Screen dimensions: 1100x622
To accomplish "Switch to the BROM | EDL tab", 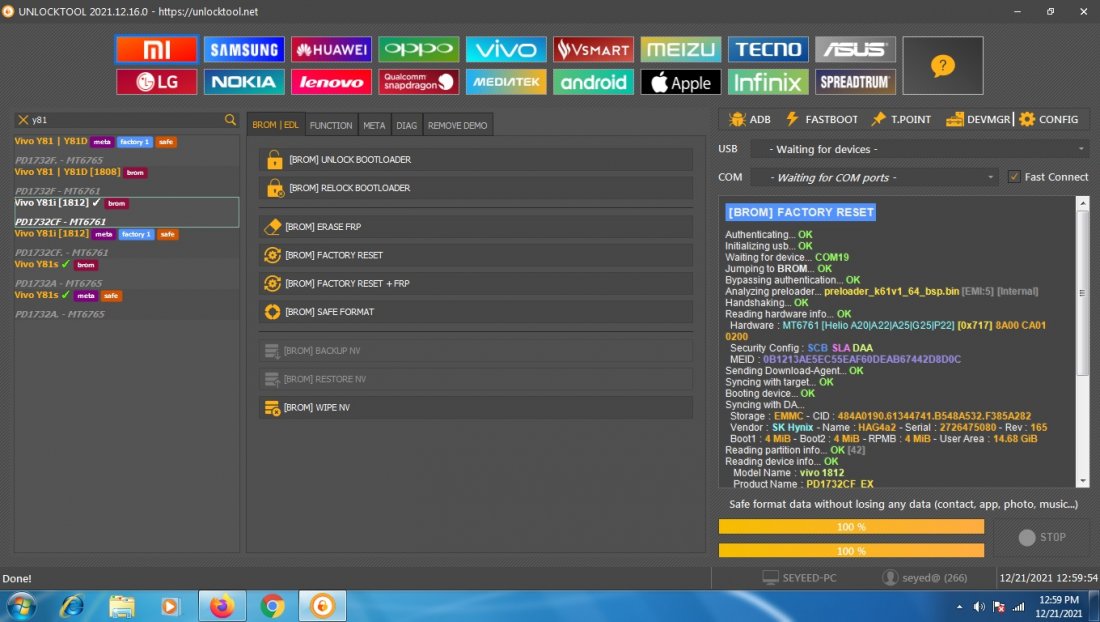I will (276, 125).
